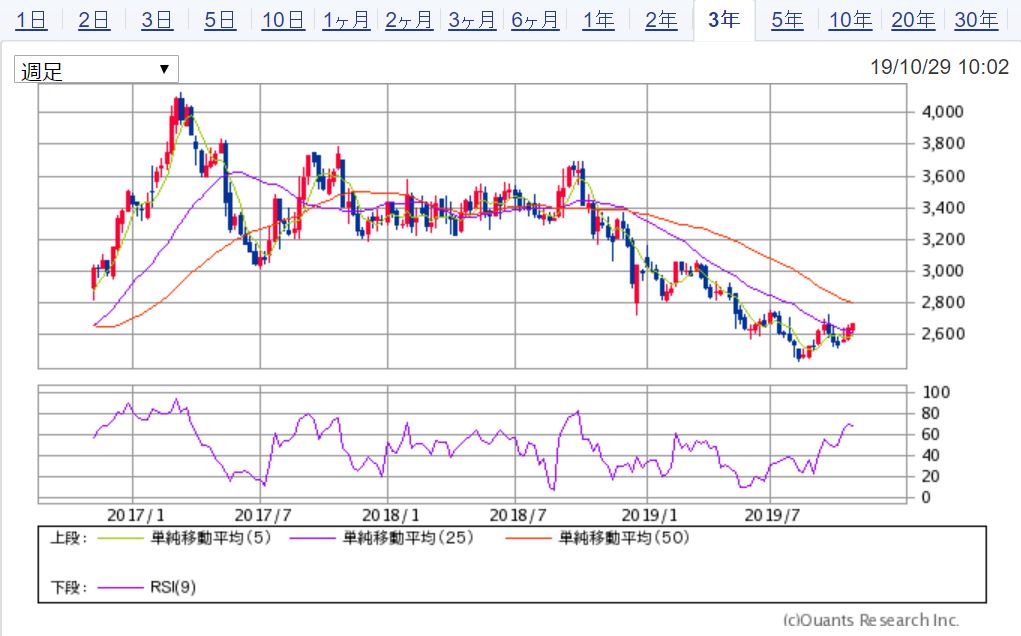Click the 3,800 price axis label
This screenshot has width=1021, height=636.
coord(942,144)
